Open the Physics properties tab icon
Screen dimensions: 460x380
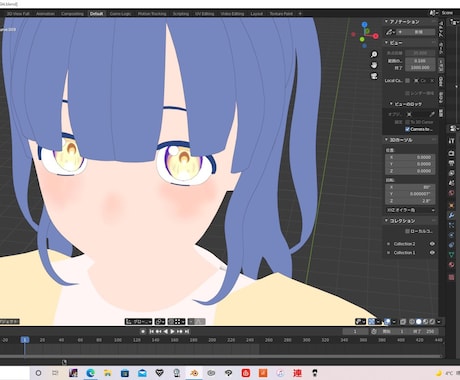(x=451, y=235)
